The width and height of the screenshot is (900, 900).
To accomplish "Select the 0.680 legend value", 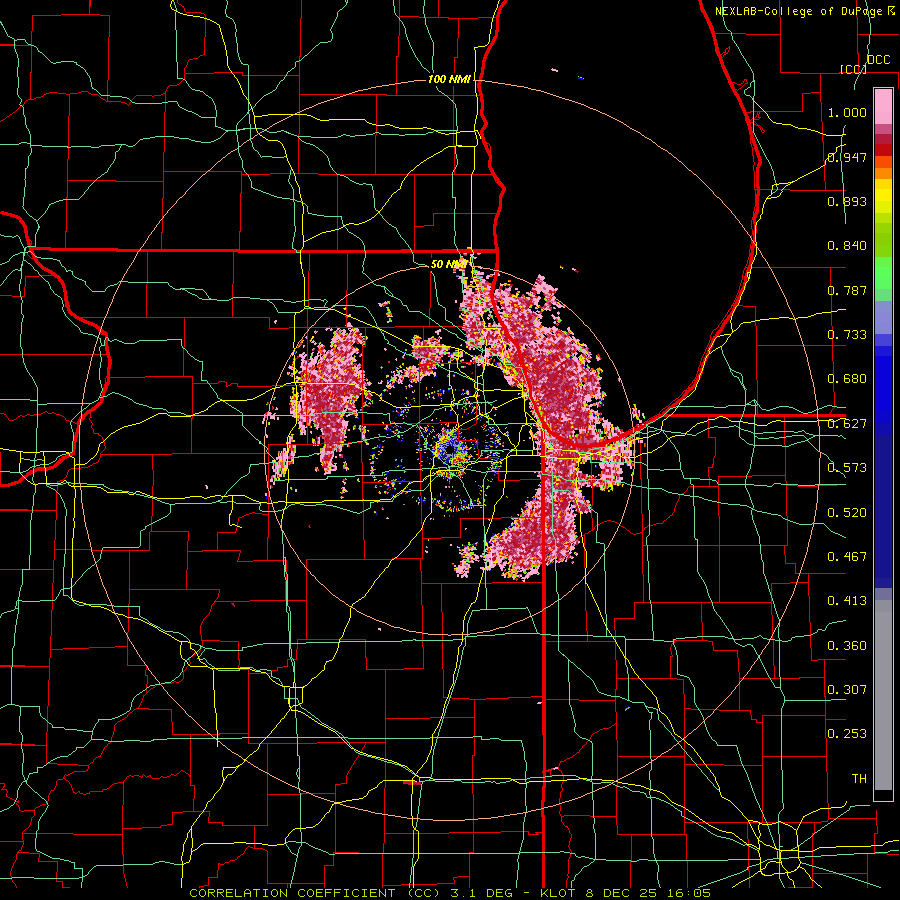I will pyautogui.click(x=847, y=379).
